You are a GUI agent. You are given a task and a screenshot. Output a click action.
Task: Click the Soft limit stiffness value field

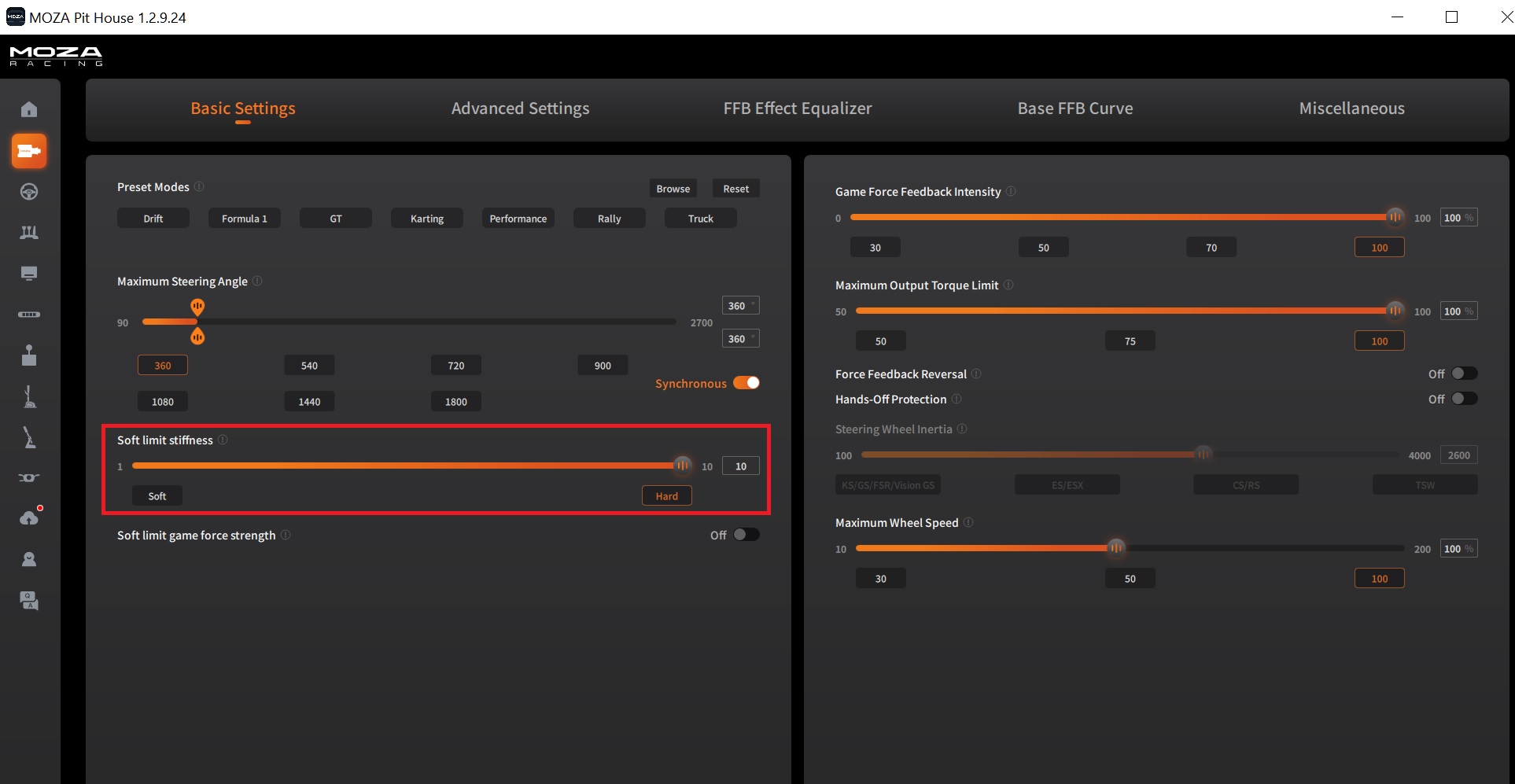click(741, 466)
